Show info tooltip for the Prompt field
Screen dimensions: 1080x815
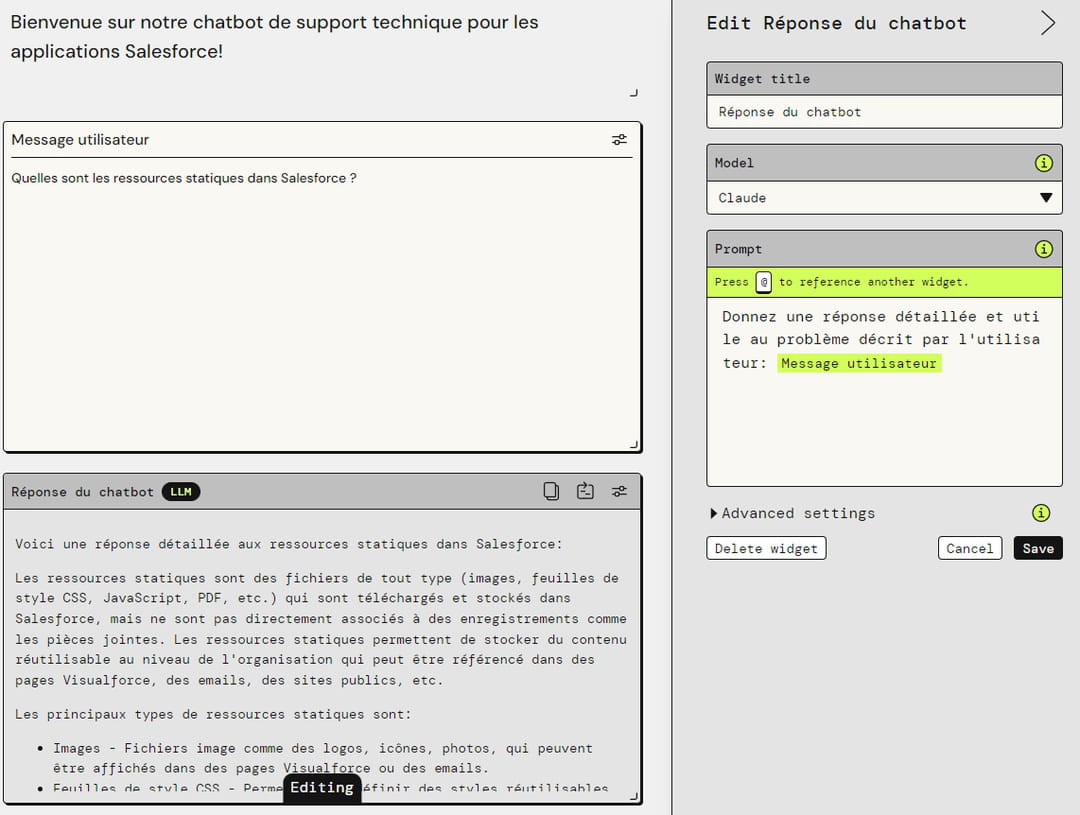[x=1043, y=249]
